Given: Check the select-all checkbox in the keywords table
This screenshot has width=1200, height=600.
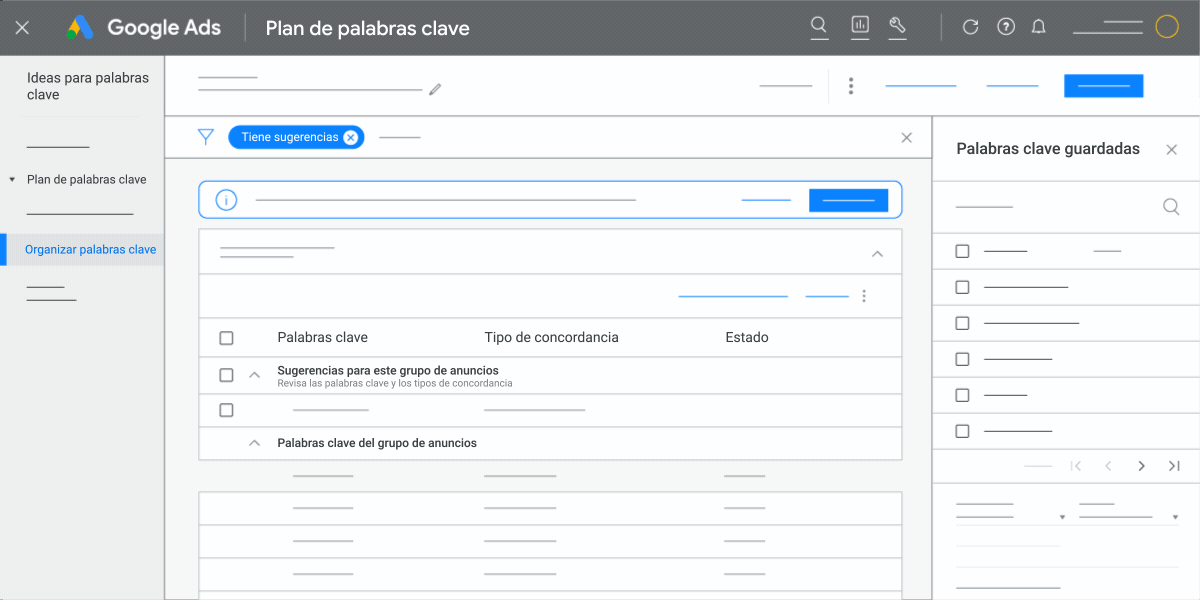Looking at the screenshot, I should tap(226, 338).
